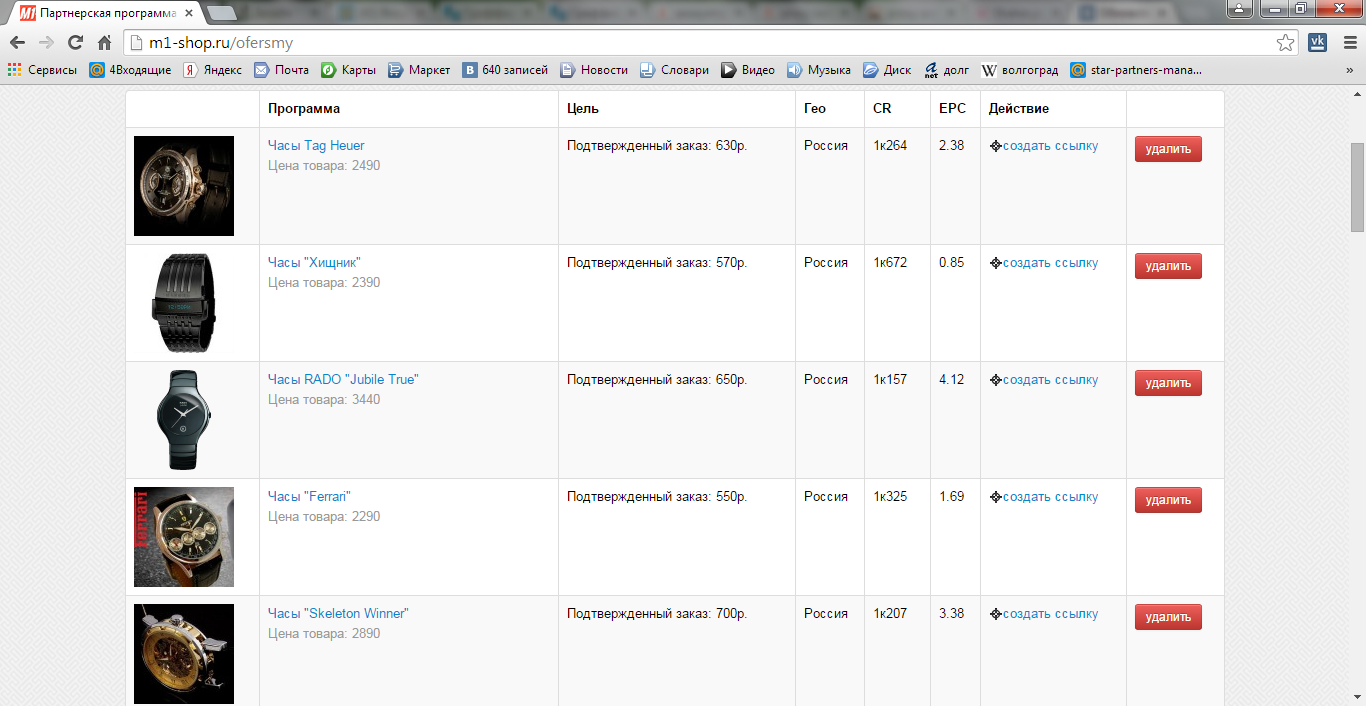Image resolution: width=1366 pixels, height=706 pixels.
Task: Bookmark page with the star icon
Action: point(1285,43)
